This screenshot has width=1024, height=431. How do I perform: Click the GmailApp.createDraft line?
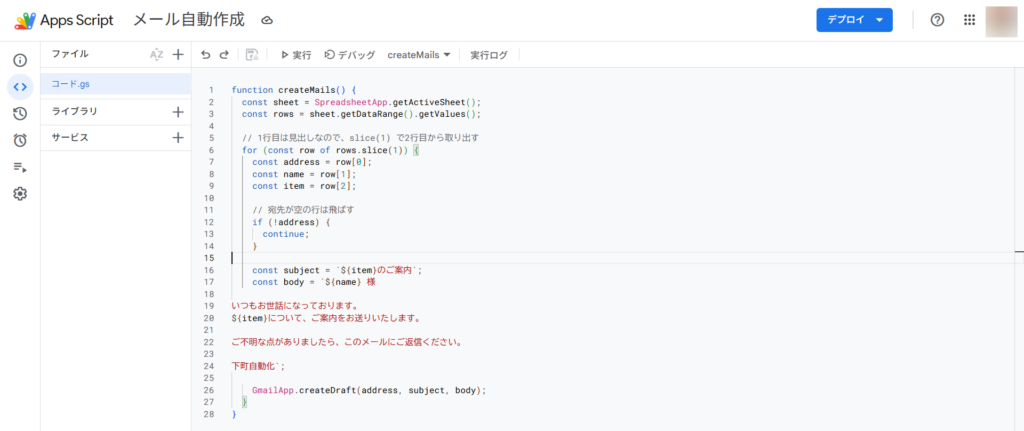pos(370,390)
